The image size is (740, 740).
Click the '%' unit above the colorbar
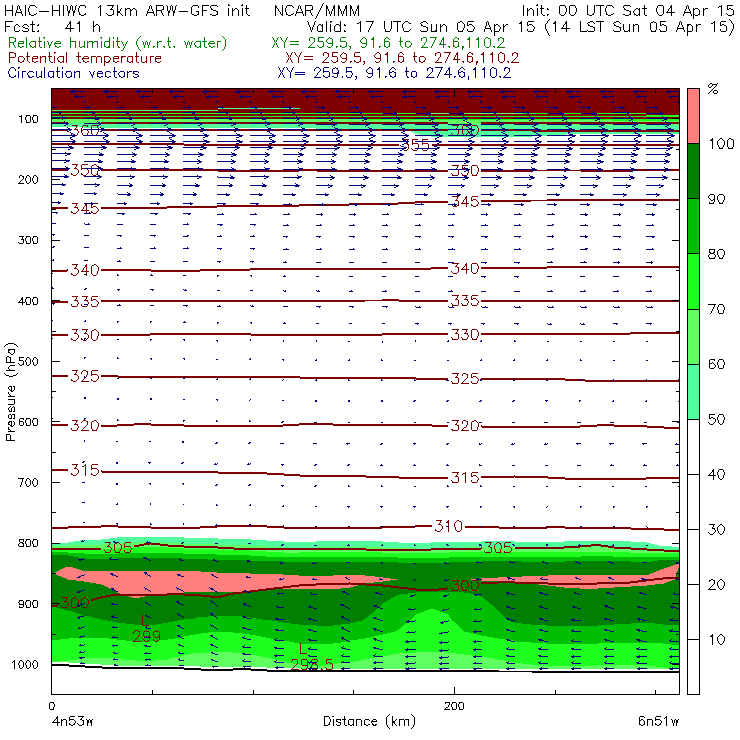(713, 89)
